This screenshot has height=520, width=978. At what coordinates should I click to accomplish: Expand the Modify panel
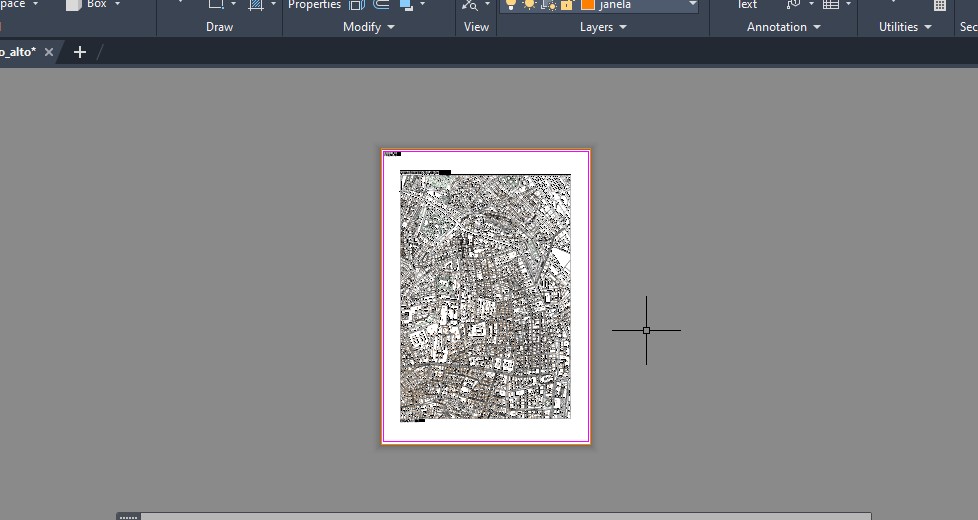[x=369, y=27]
